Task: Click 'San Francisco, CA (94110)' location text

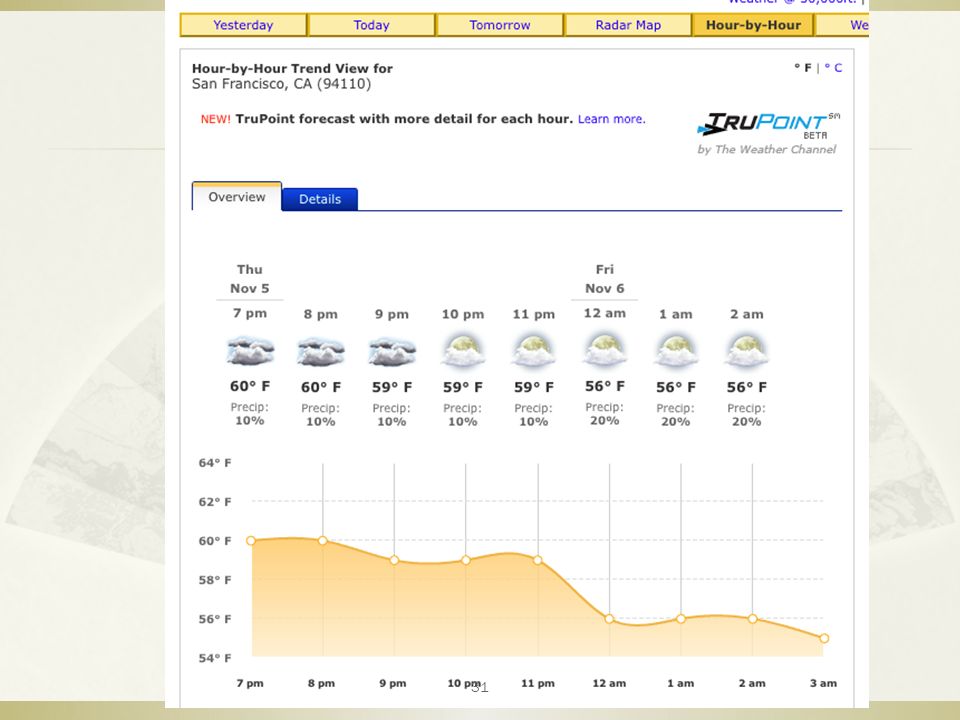Action: [282, 84]
